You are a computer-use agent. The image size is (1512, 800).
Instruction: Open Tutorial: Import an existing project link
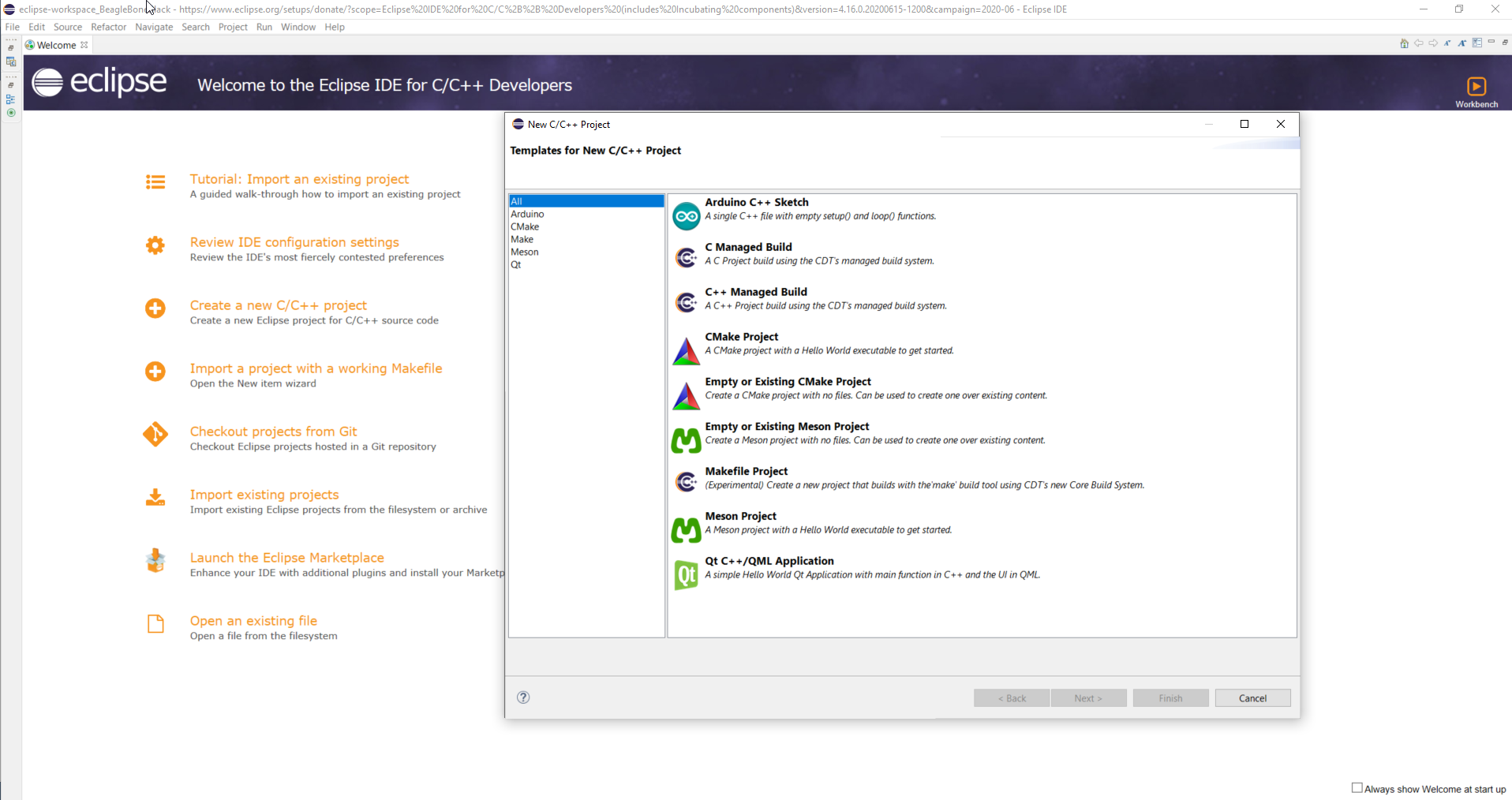[x=299, y=179]
